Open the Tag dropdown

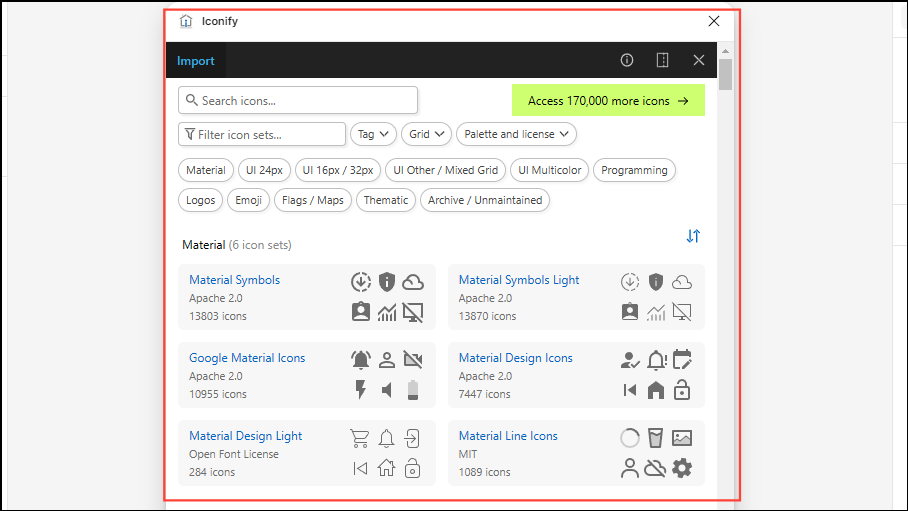pos(373,134)
